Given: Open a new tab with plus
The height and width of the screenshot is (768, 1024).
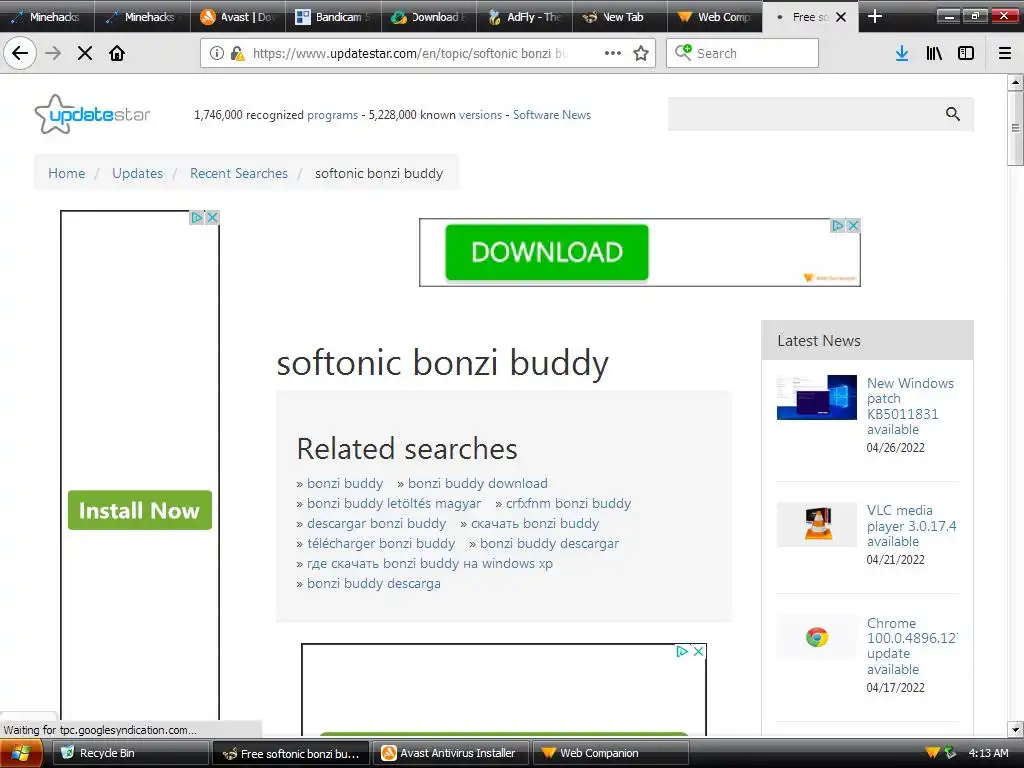Looking at the screenshot, I should 875,16.
